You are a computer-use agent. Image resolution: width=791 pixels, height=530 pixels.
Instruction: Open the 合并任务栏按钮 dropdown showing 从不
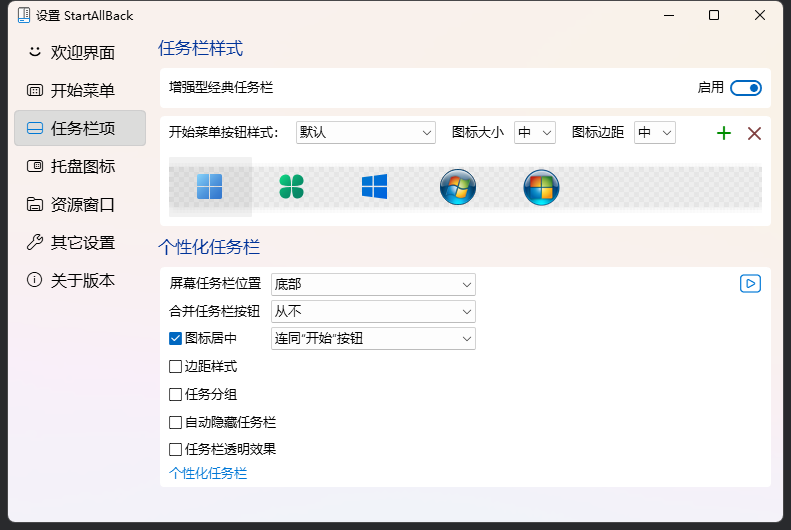pos(373,312)
